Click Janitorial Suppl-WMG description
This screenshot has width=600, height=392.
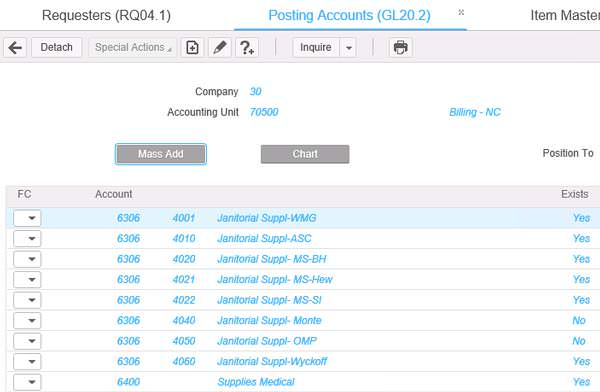pyautogui.click(x=267, y=218)
